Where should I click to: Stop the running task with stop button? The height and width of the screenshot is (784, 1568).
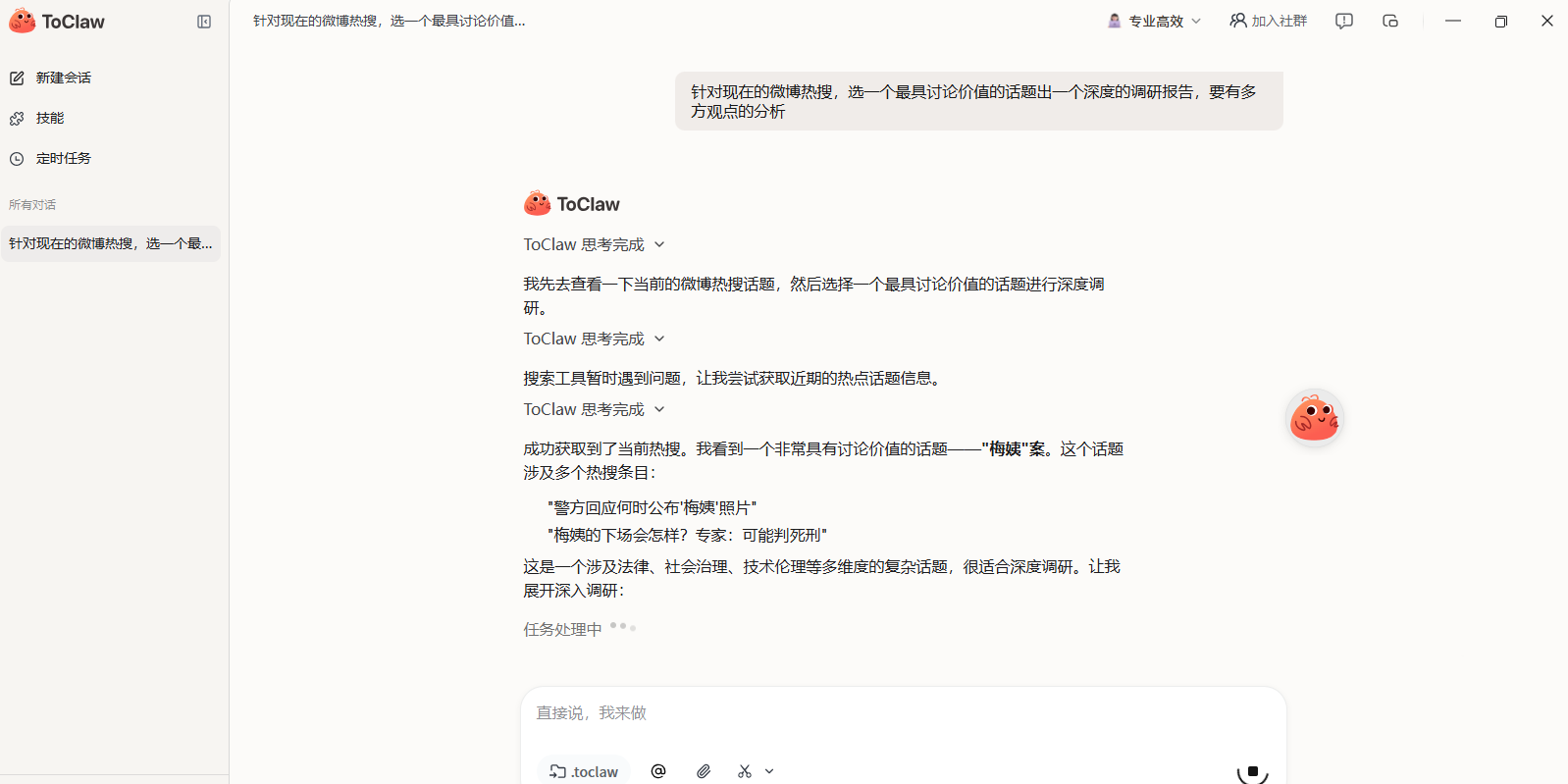[1252, 771]
